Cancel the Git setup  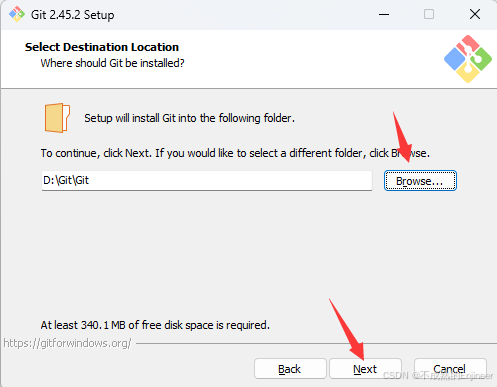pos(450,369)
